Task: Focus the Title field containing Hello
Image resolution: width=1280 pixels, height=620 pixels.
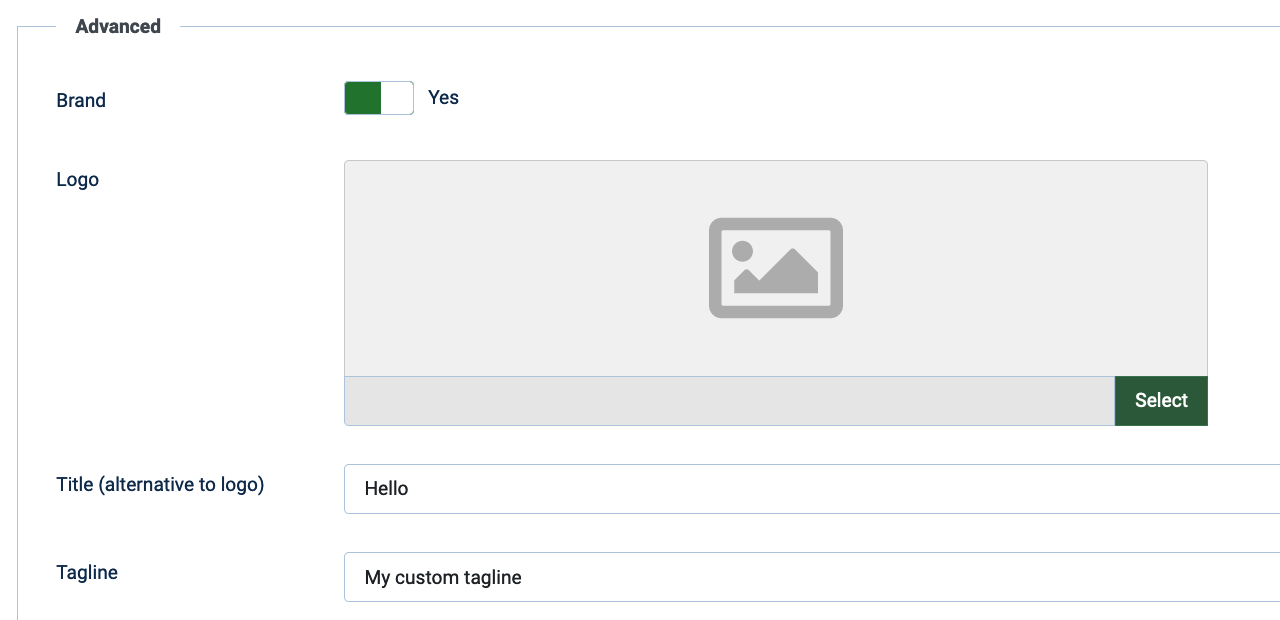Action: pos(812,489)
